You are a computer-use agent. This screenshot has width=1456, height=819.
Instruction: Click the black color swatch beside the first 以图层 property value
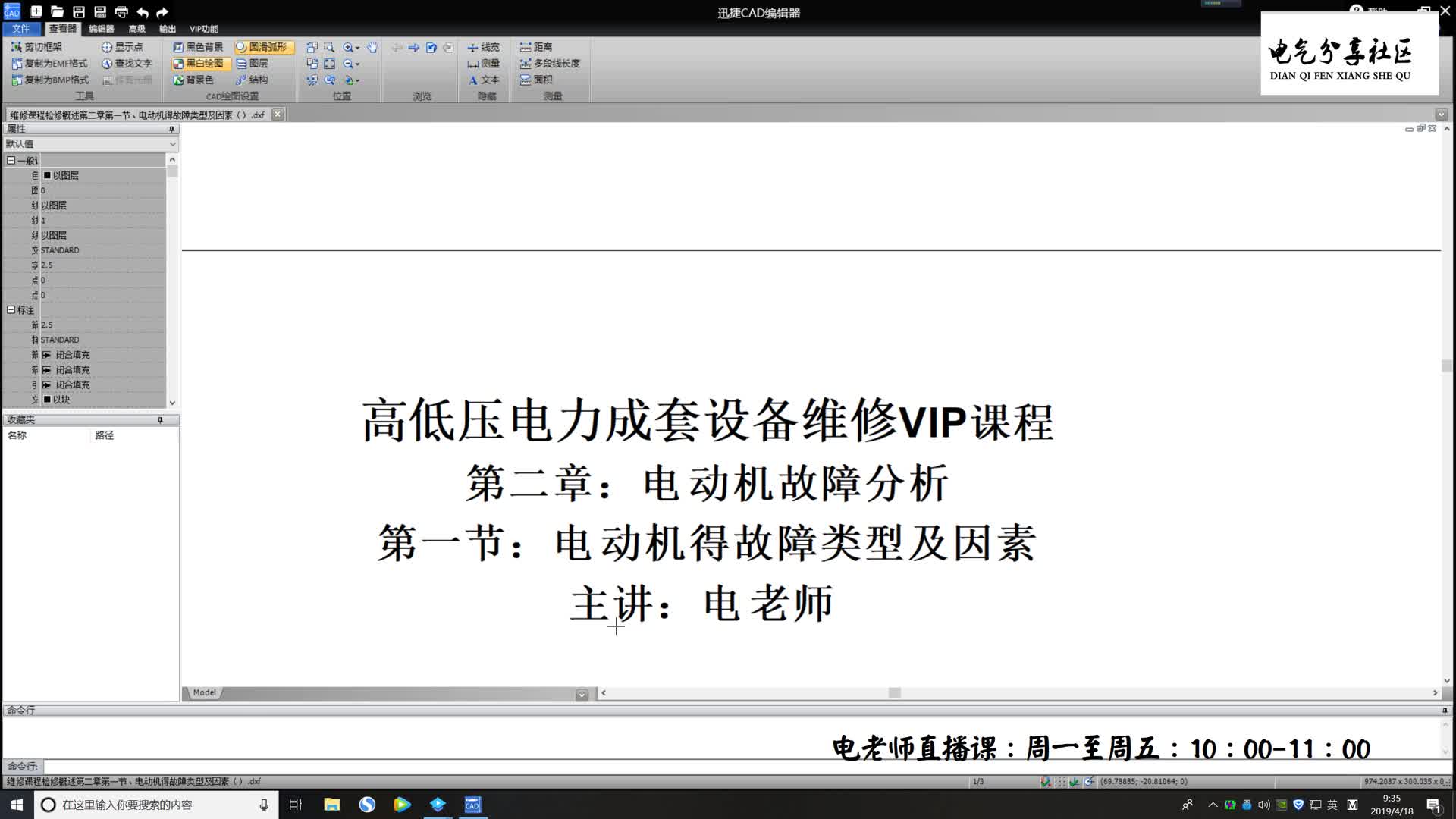click(x=47, y=175)
